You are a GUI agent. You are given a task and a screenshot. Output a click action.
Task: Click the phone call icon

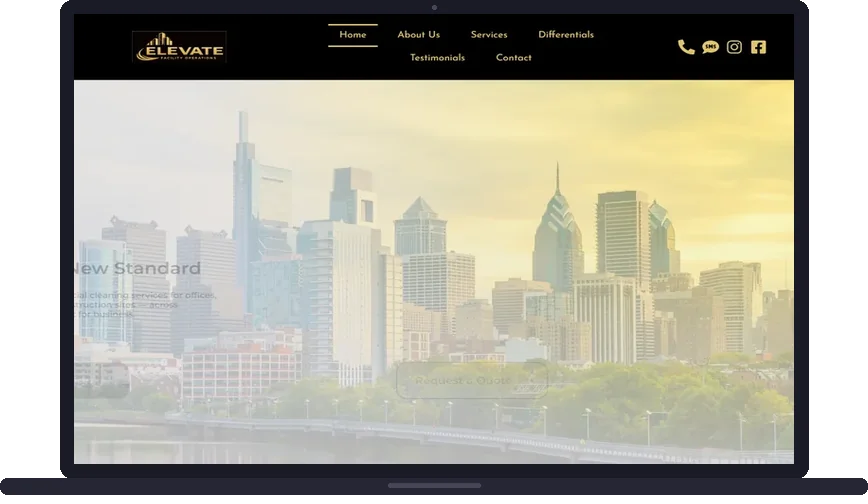point(686,47)
